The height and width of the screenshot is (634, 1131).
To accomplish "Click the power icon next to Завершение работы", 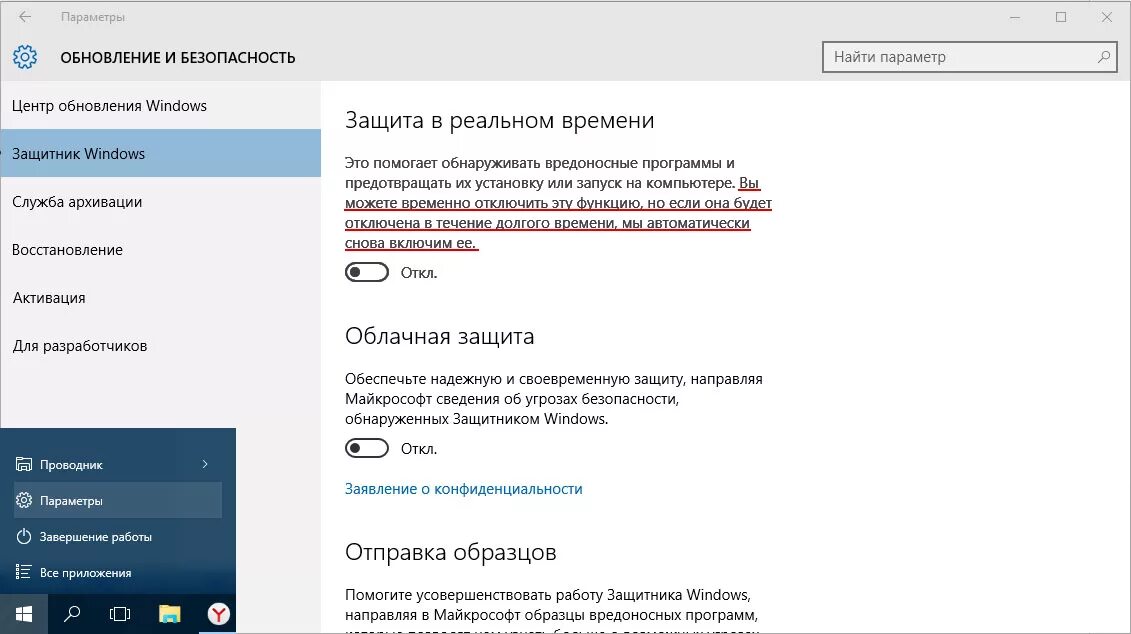I will 24,537.
